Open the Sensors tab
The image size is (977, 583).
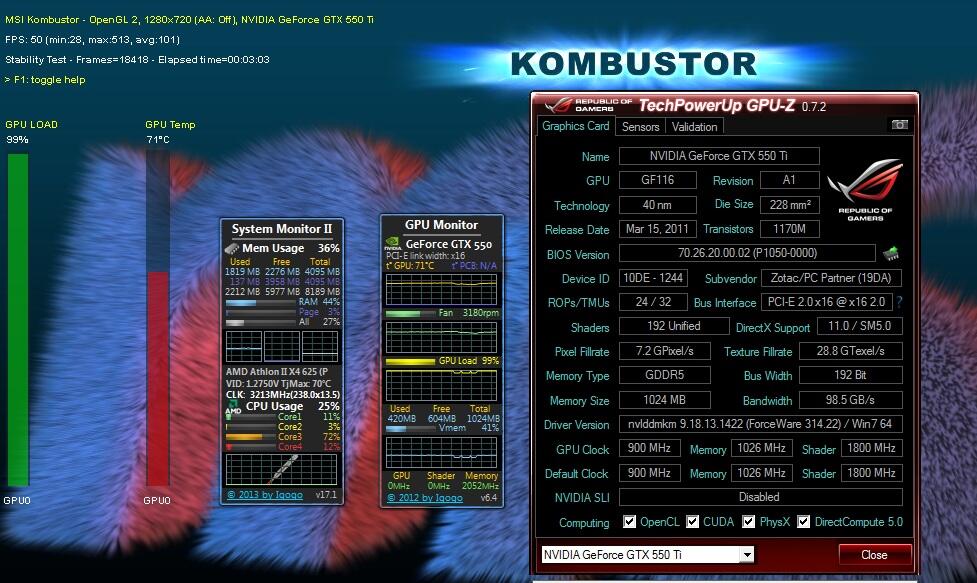tap(641, 126)
